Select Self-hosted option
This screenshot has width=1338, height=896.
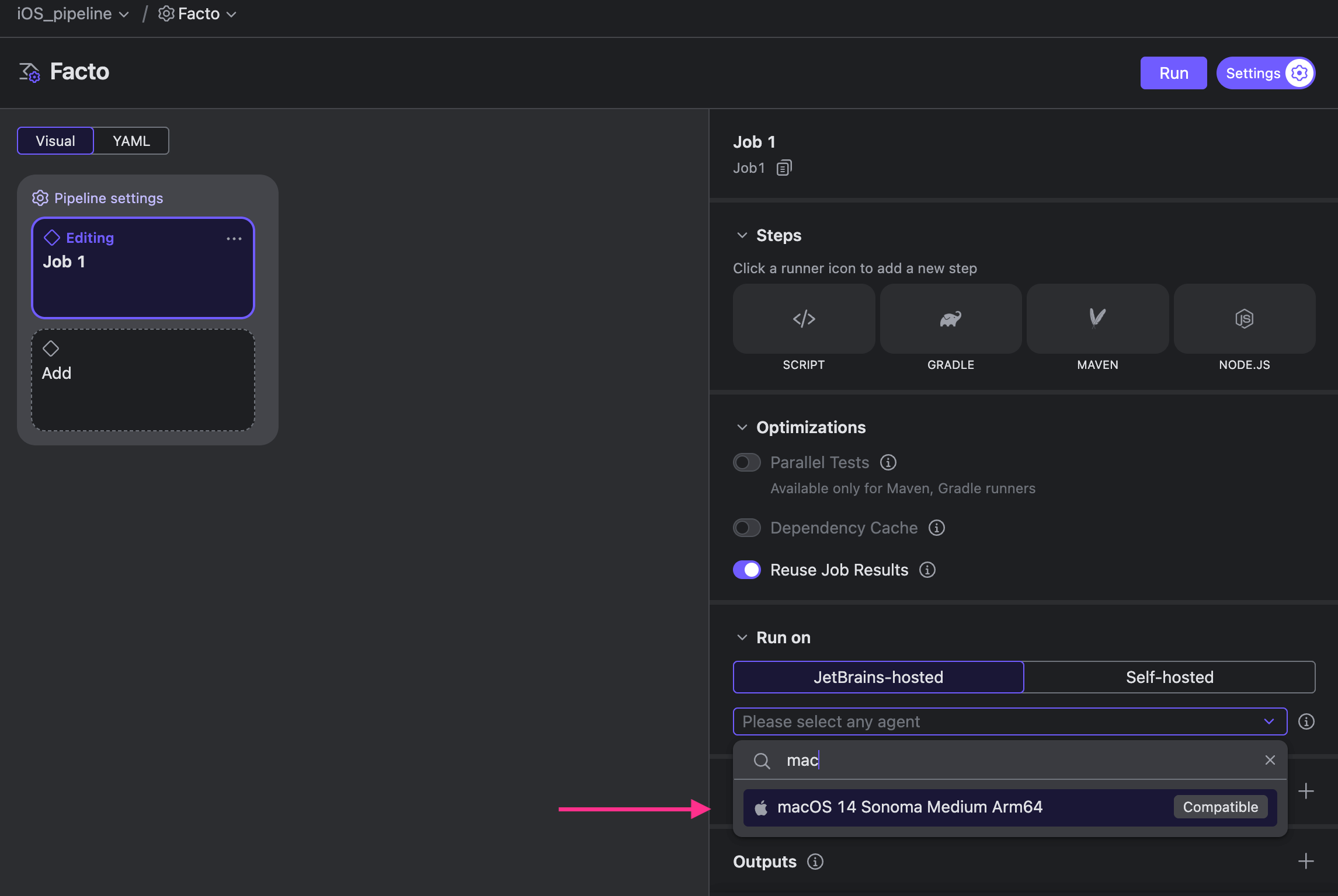pyautogui.click(x=1170, y=677)
